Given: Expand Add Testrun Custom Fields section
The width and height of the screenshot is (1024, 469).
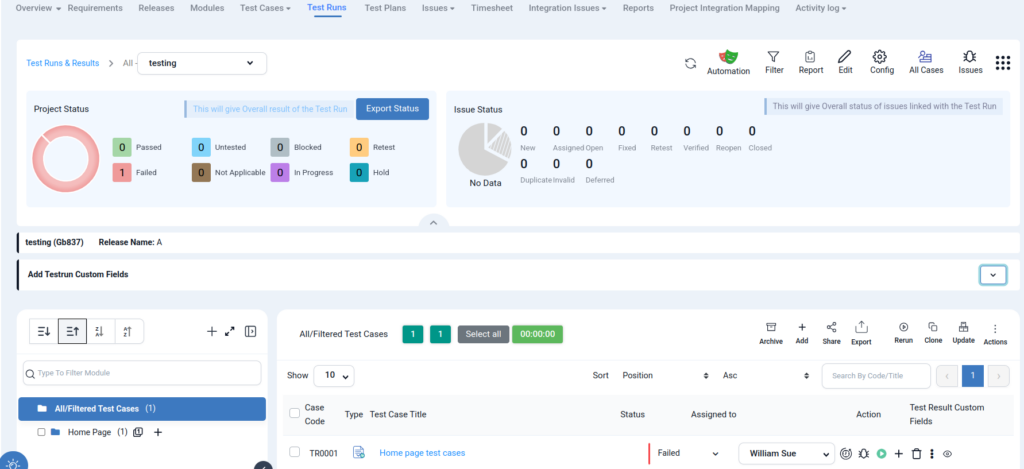Looking at the screenshot, I should pyautogui.click(x=992, y=274).
